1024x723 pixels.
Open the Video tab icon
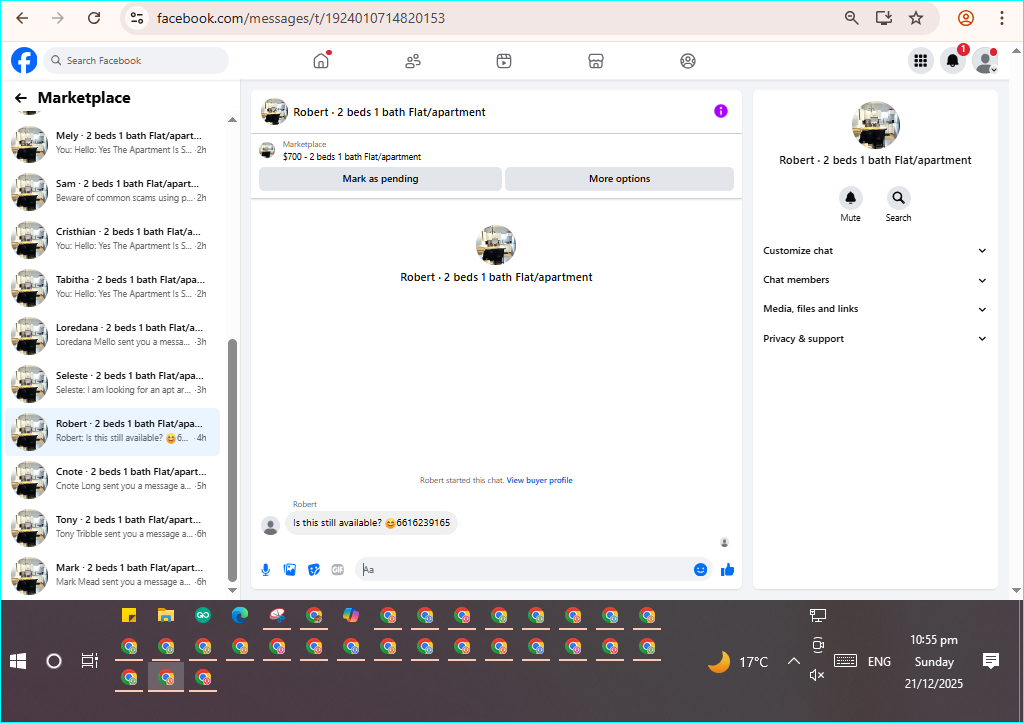click(504, 61)
